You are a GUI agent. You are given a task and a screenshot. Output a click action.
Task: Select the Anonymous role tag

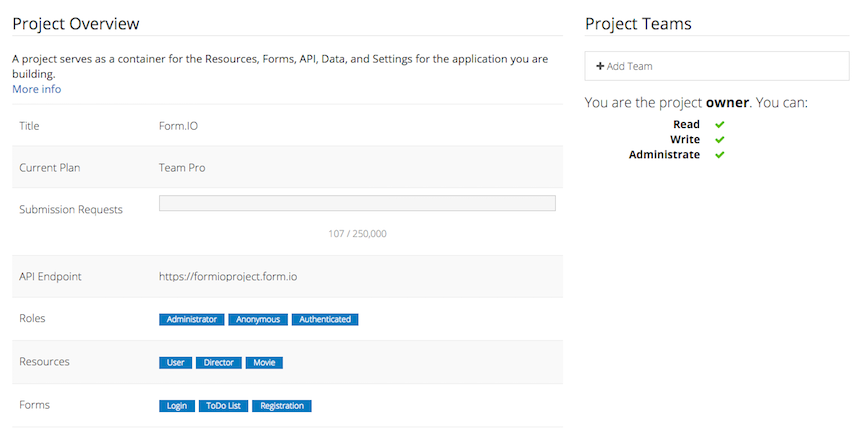(x=258, y=320)
